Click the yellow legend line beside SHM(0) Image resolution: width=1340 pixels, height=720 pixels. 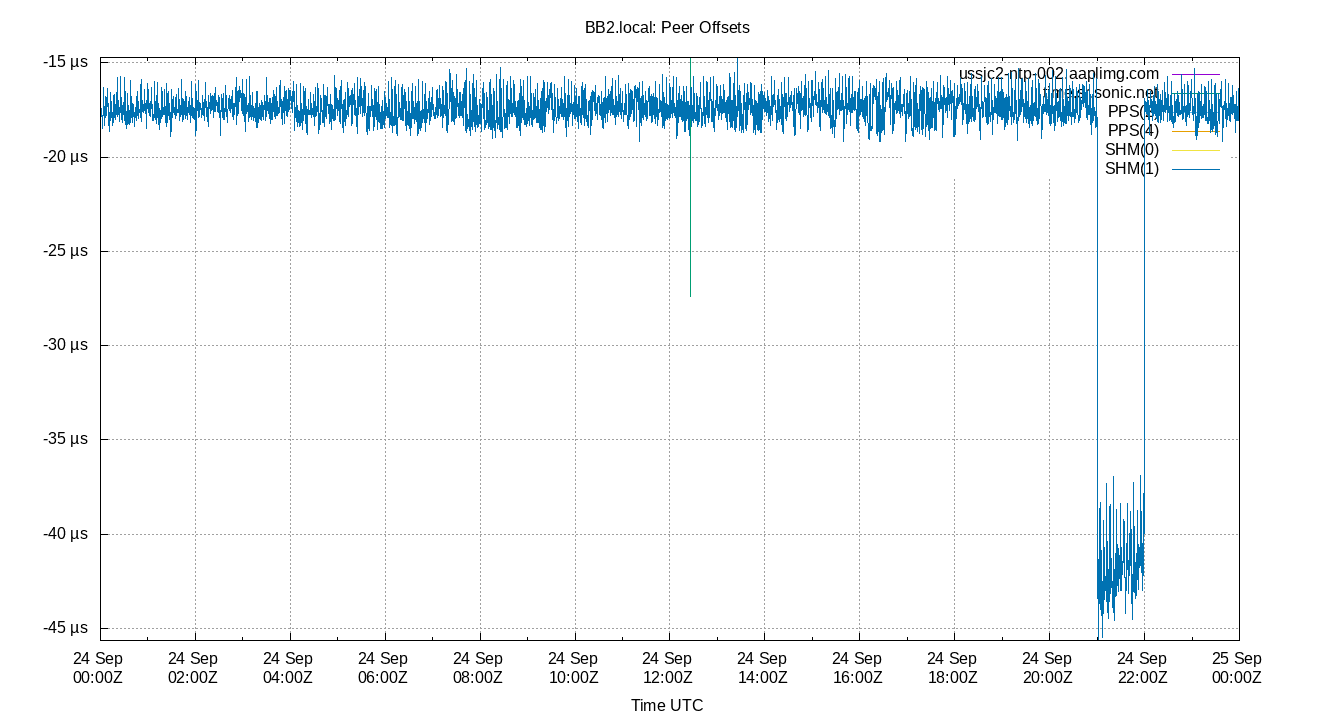click(x=1195, y=150)
